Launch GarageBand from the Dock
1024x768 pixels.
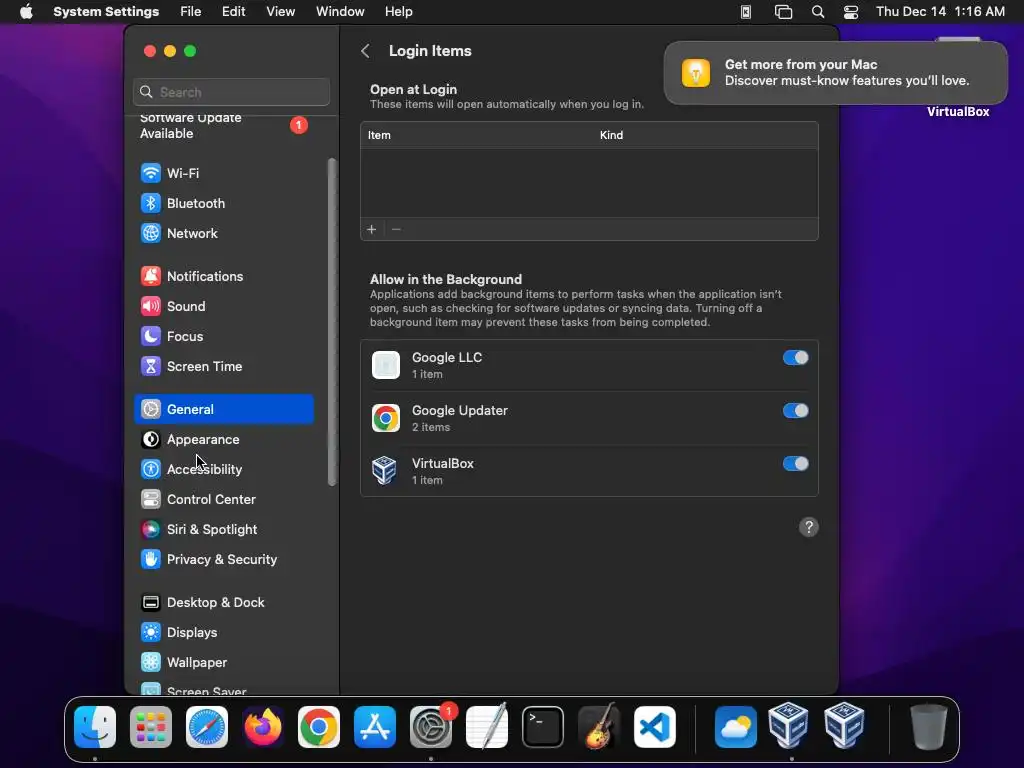(x=599, y=727)
